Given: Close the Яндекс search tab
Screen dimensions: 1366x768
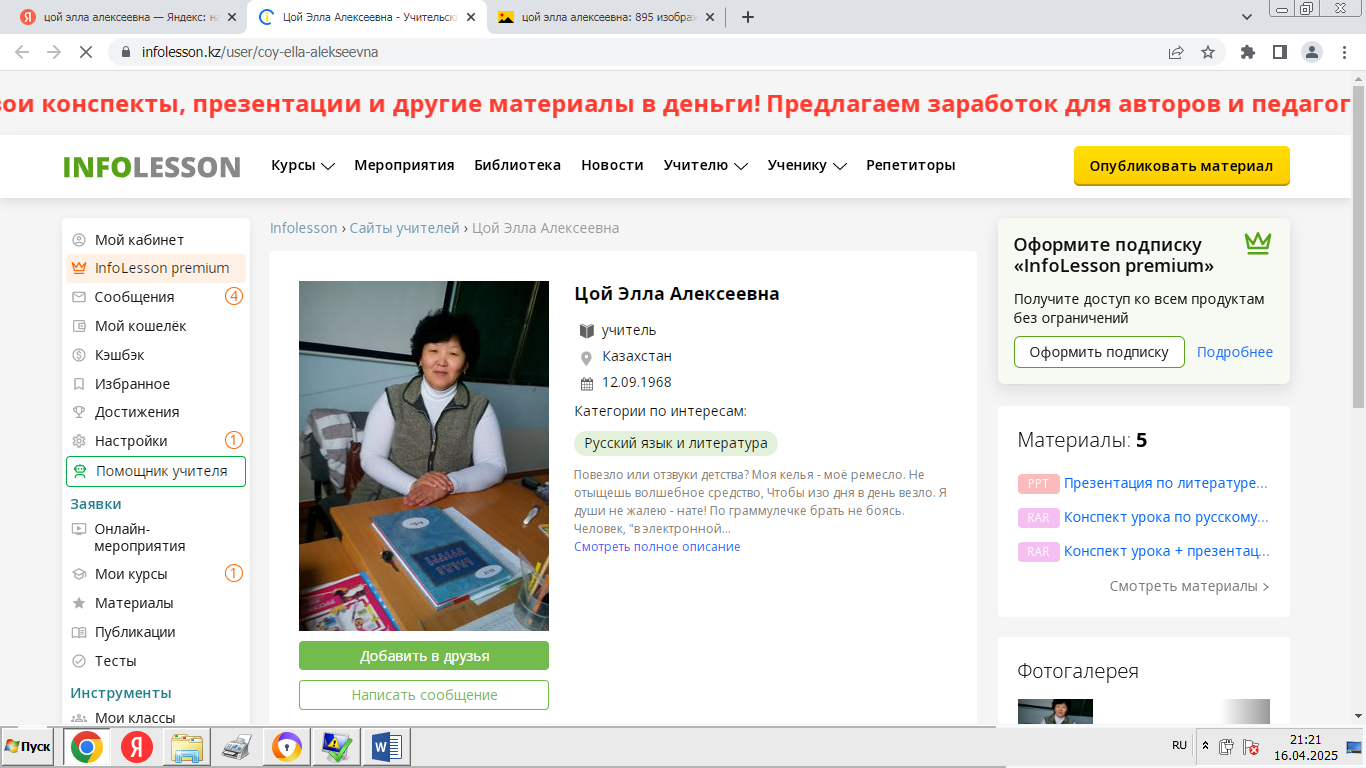Looking at the screenshot, I should (232, 17).
